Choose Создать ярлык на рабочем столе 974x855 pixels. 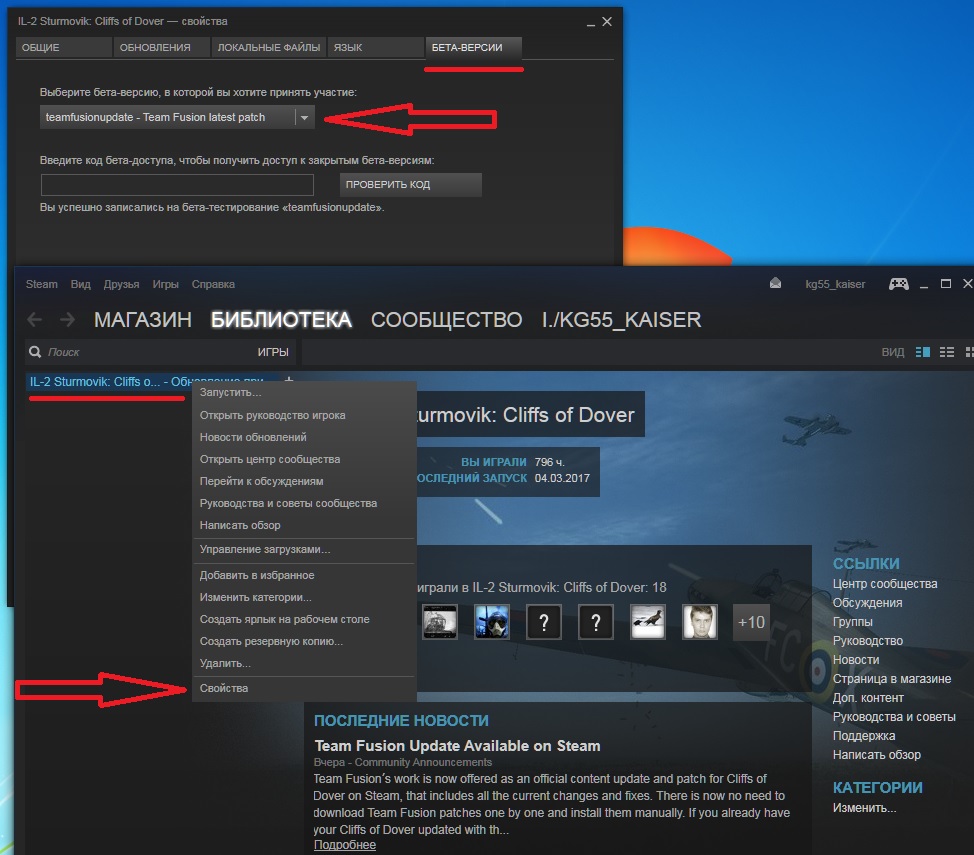pos(304,620)
